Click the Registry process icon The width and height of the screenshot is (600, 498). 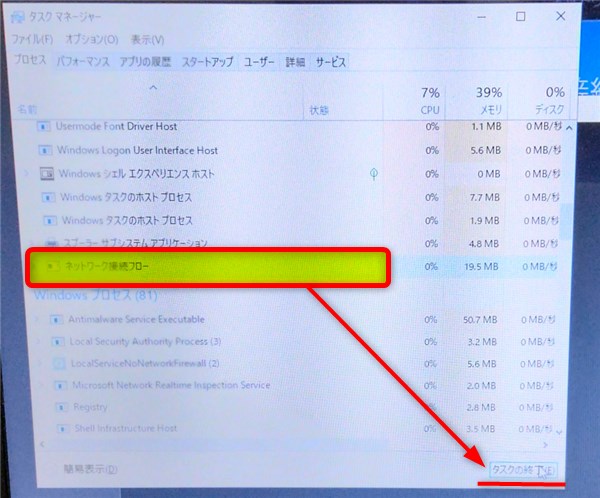click(x=62, y=407)
